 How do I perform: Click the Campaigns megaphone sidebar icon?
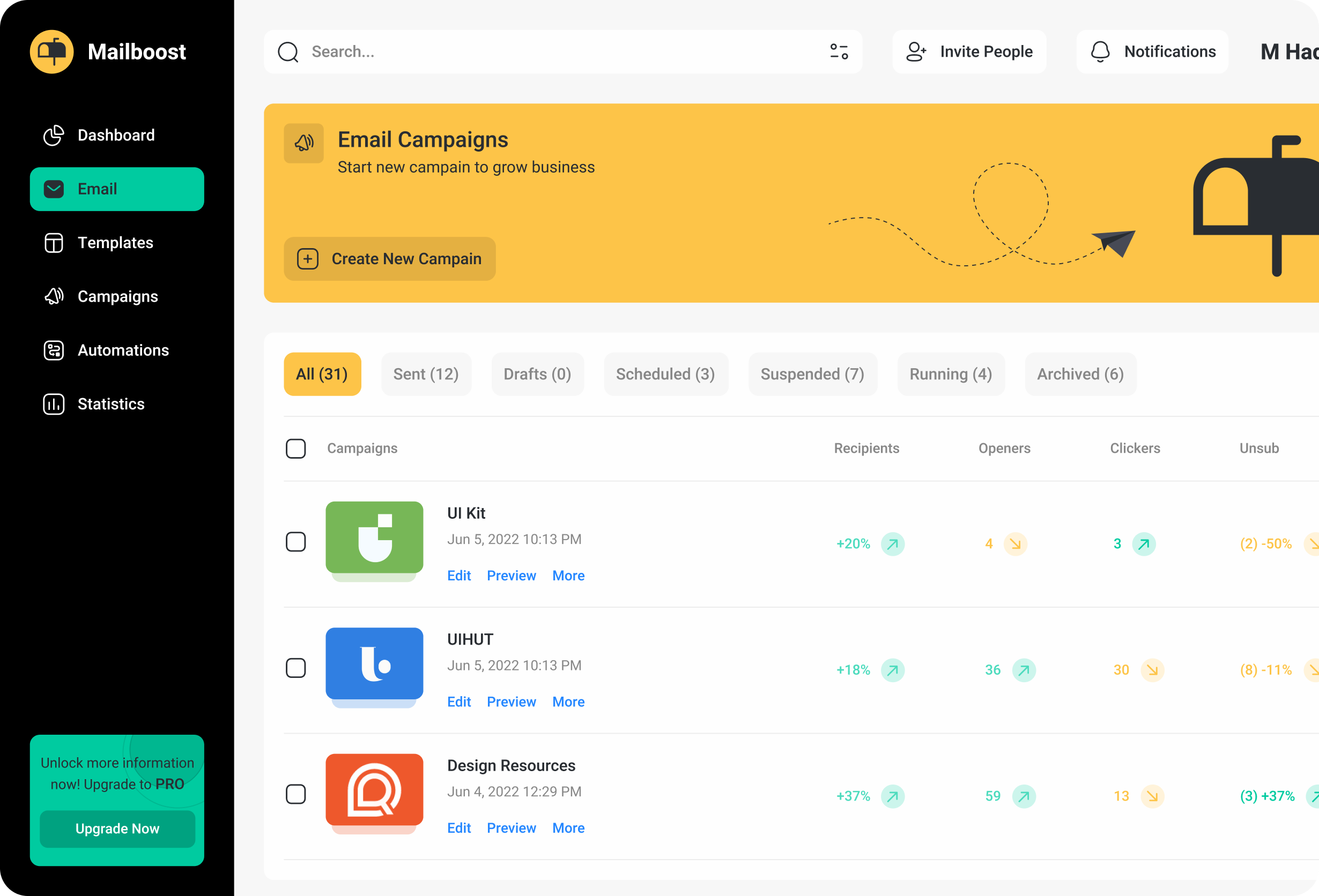[54, 296]
